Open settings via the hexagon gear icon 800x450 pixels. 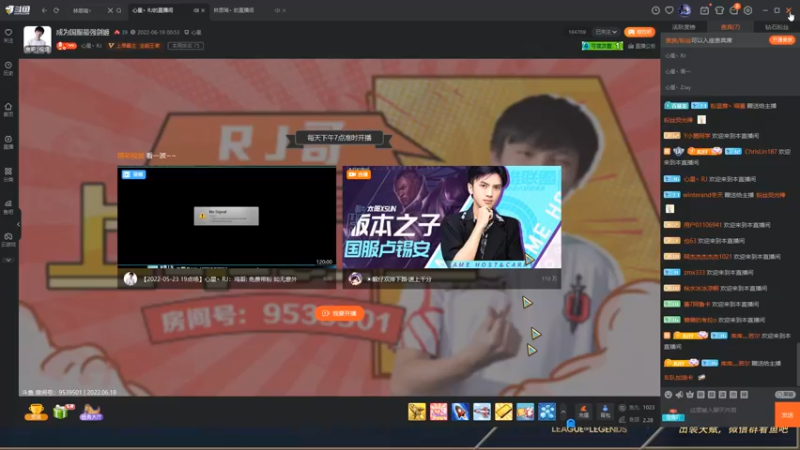[x=748, y=10]
